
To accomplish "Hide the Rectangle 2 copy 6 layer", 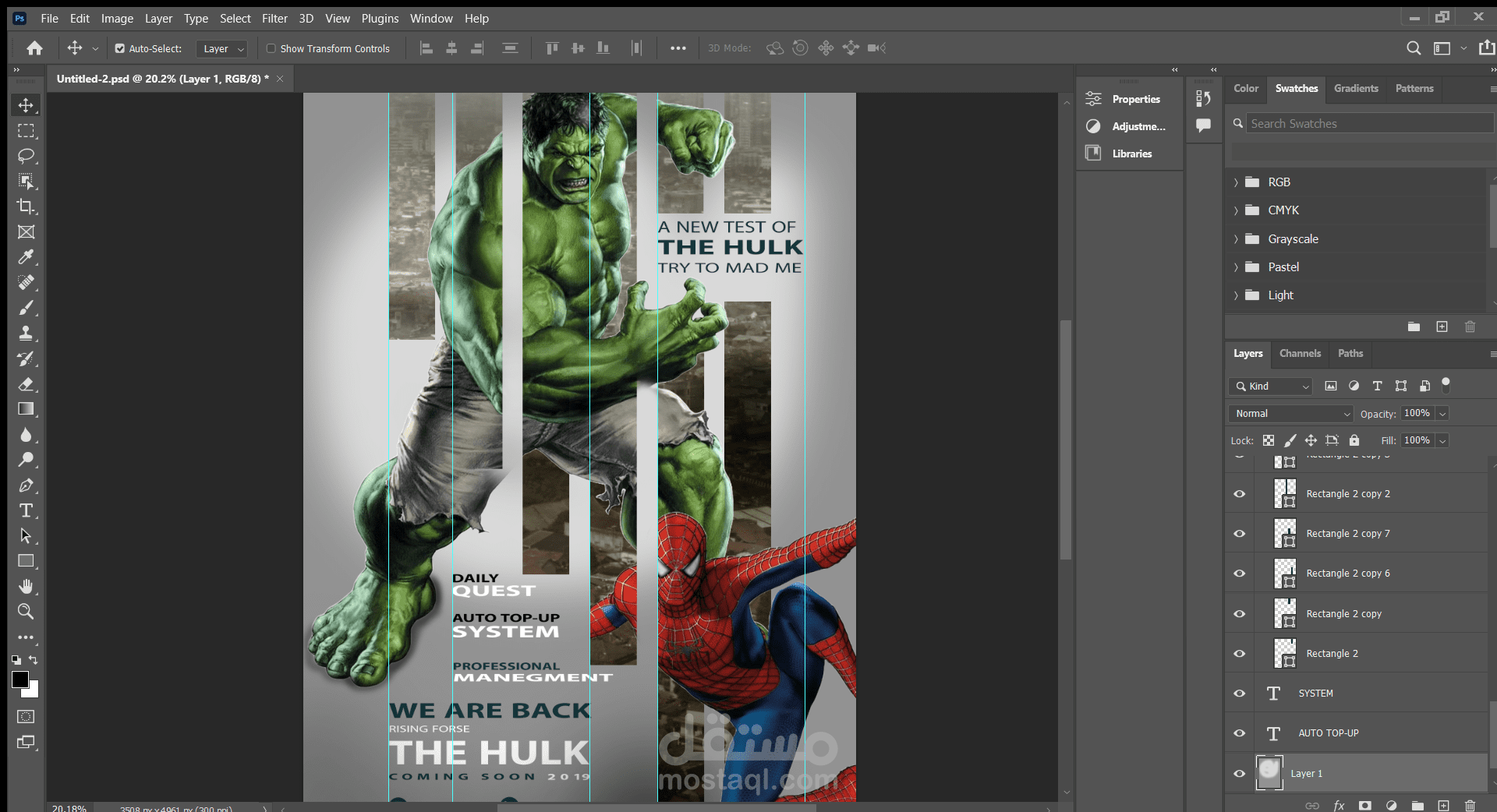I will pos(1240,574).
